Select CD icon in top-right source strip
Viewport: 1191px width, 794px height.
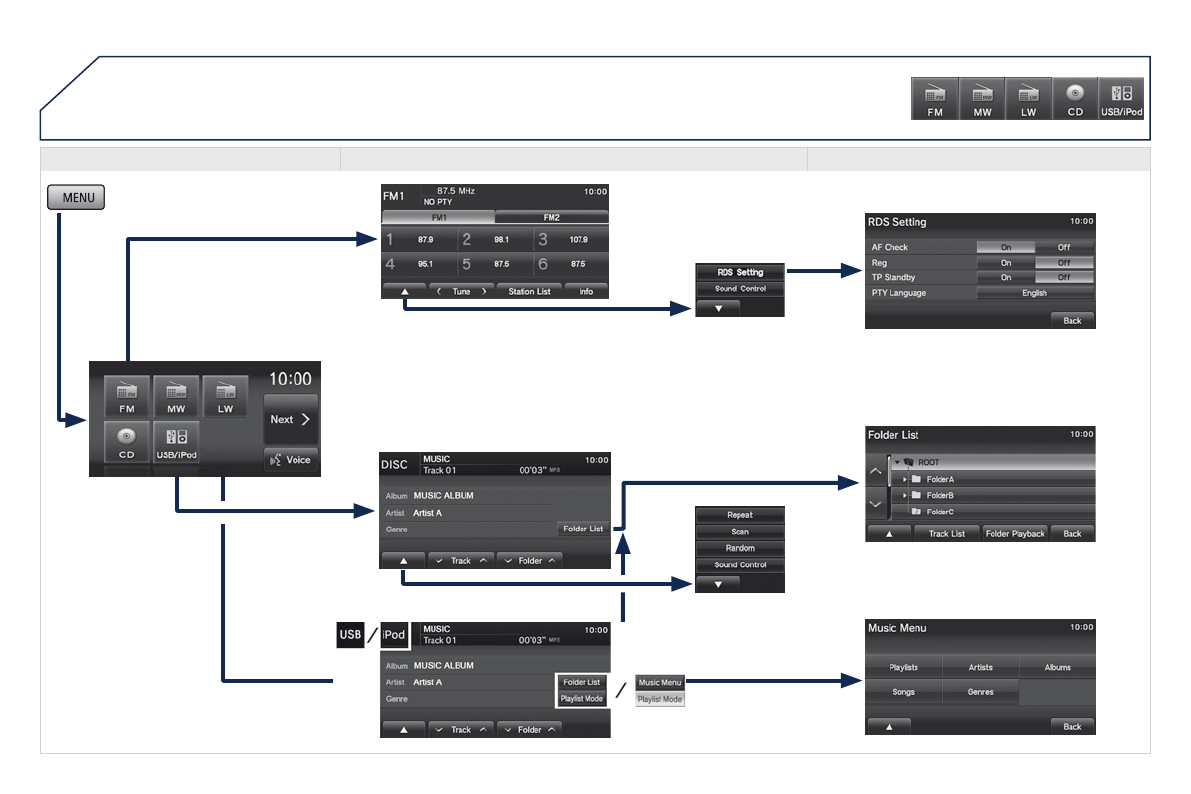click(x=1075, y=99)
